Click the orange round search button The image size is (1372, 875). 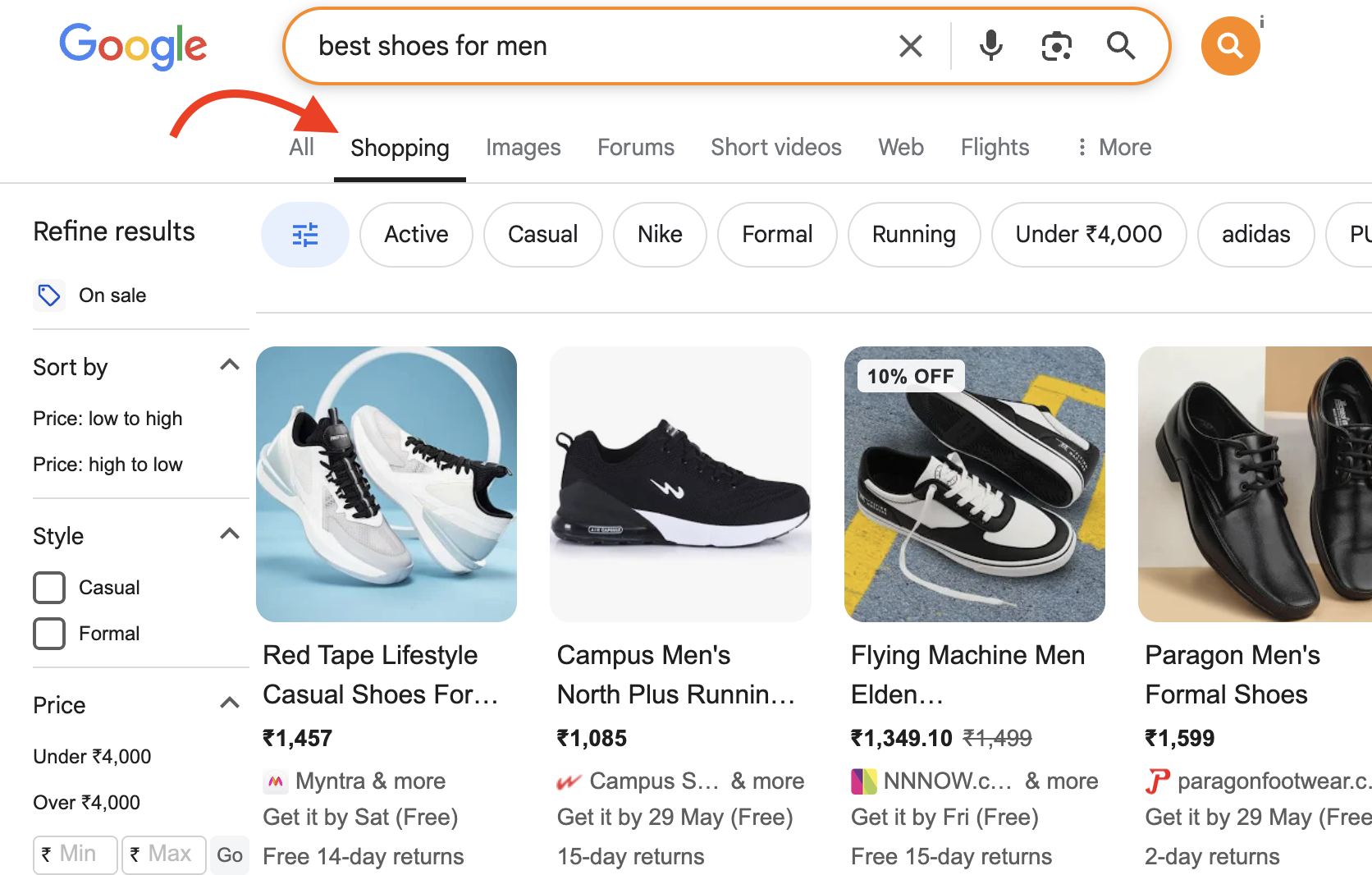click(x=1230, y=46)
